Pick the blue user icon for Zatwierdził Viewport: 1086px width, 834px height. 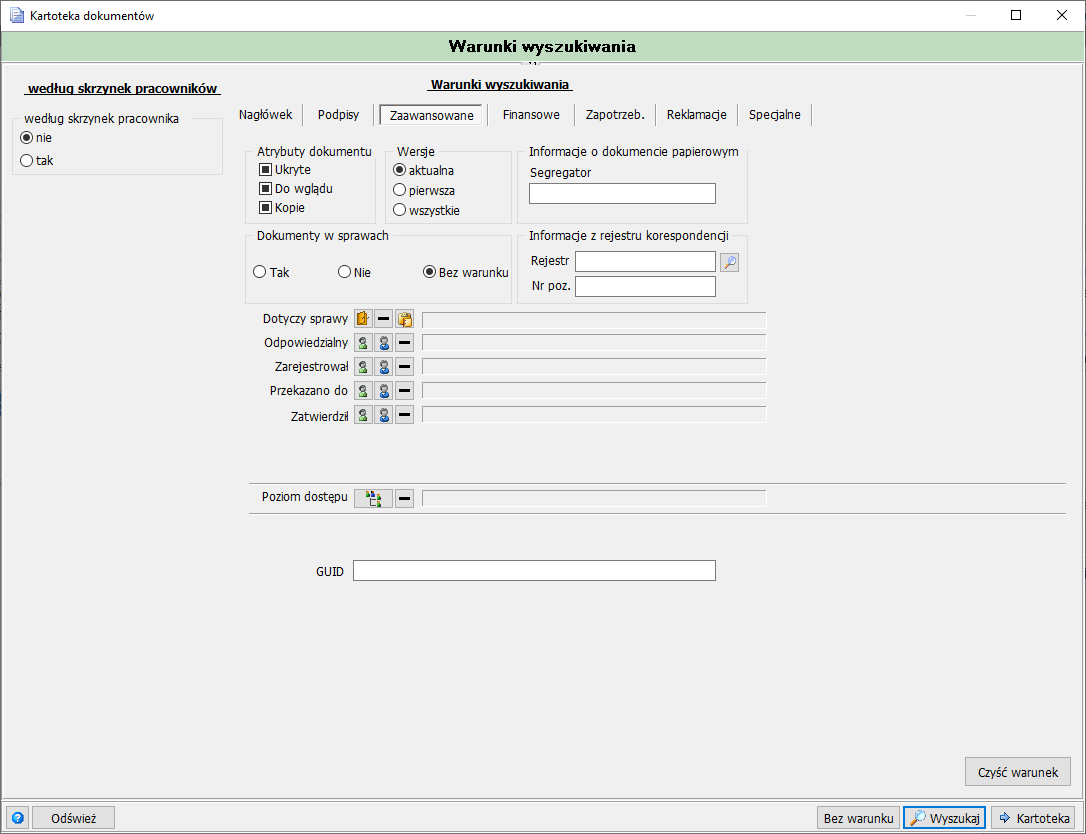(x=384, y=415)
